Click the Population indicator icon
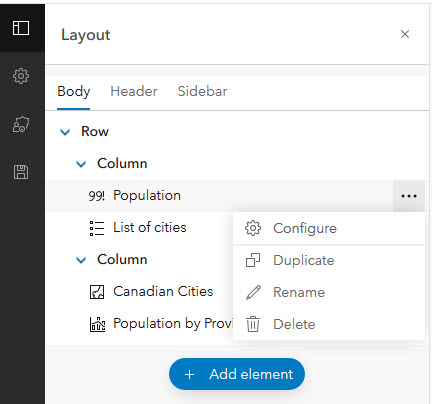 click(x=96, y=196)
